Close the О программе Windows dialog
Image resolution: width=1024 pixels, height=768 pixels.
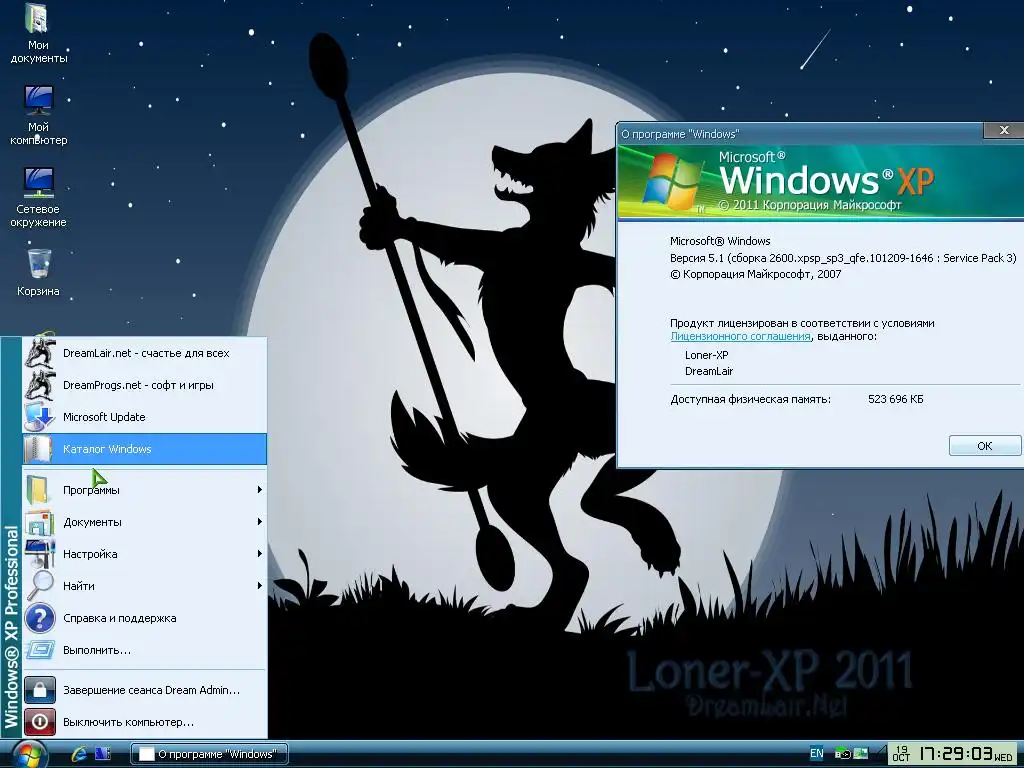[1004, 131]
